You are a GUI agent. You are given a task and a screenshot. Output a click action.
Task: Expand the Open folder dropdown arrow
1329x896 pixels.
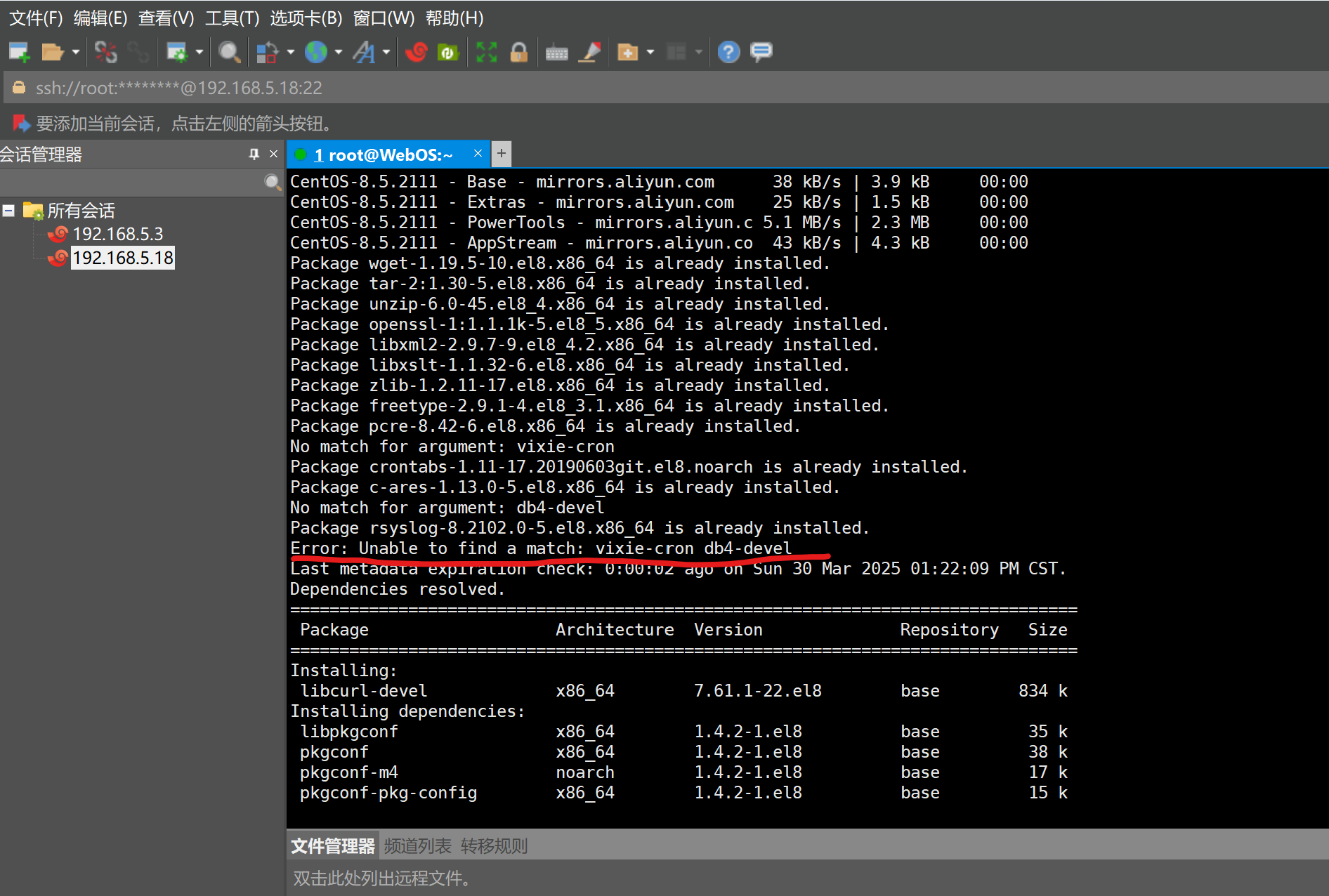click(75, 52)
